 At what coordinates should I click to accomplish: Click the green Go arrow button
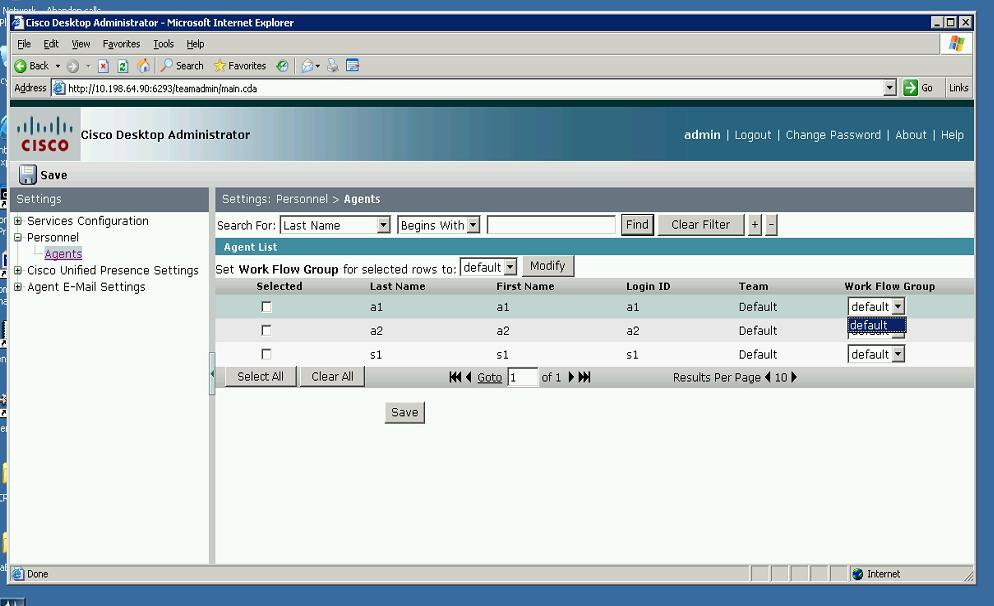910,88
